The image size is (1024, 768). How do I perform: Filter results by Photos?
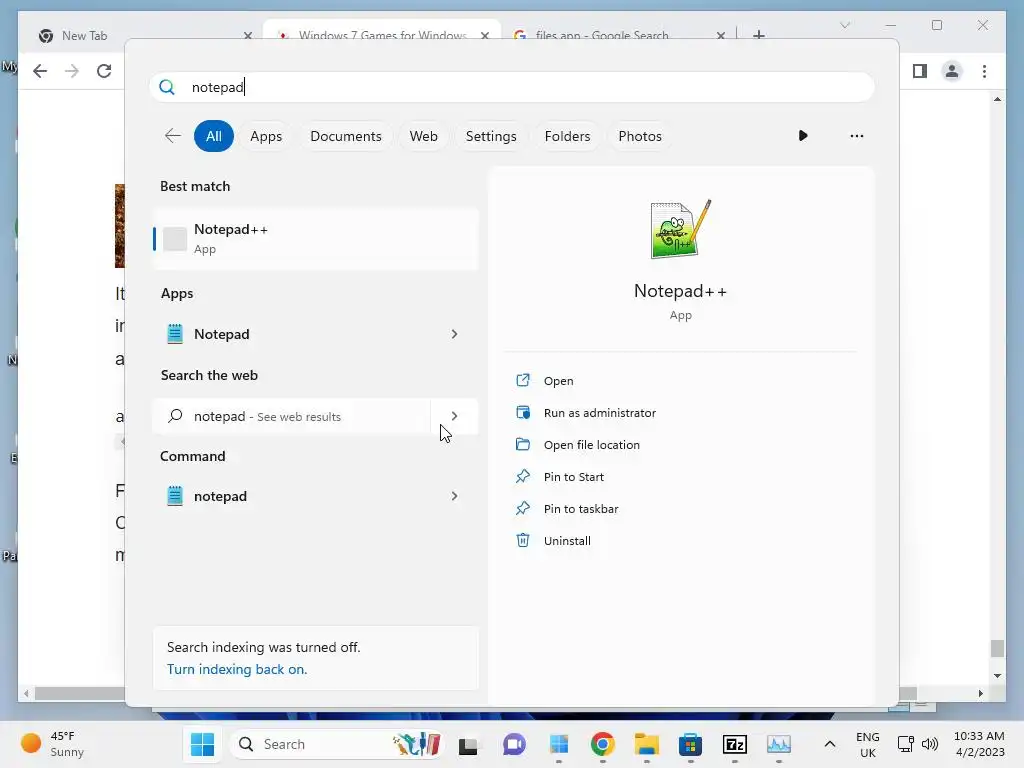tap(639, 136)
